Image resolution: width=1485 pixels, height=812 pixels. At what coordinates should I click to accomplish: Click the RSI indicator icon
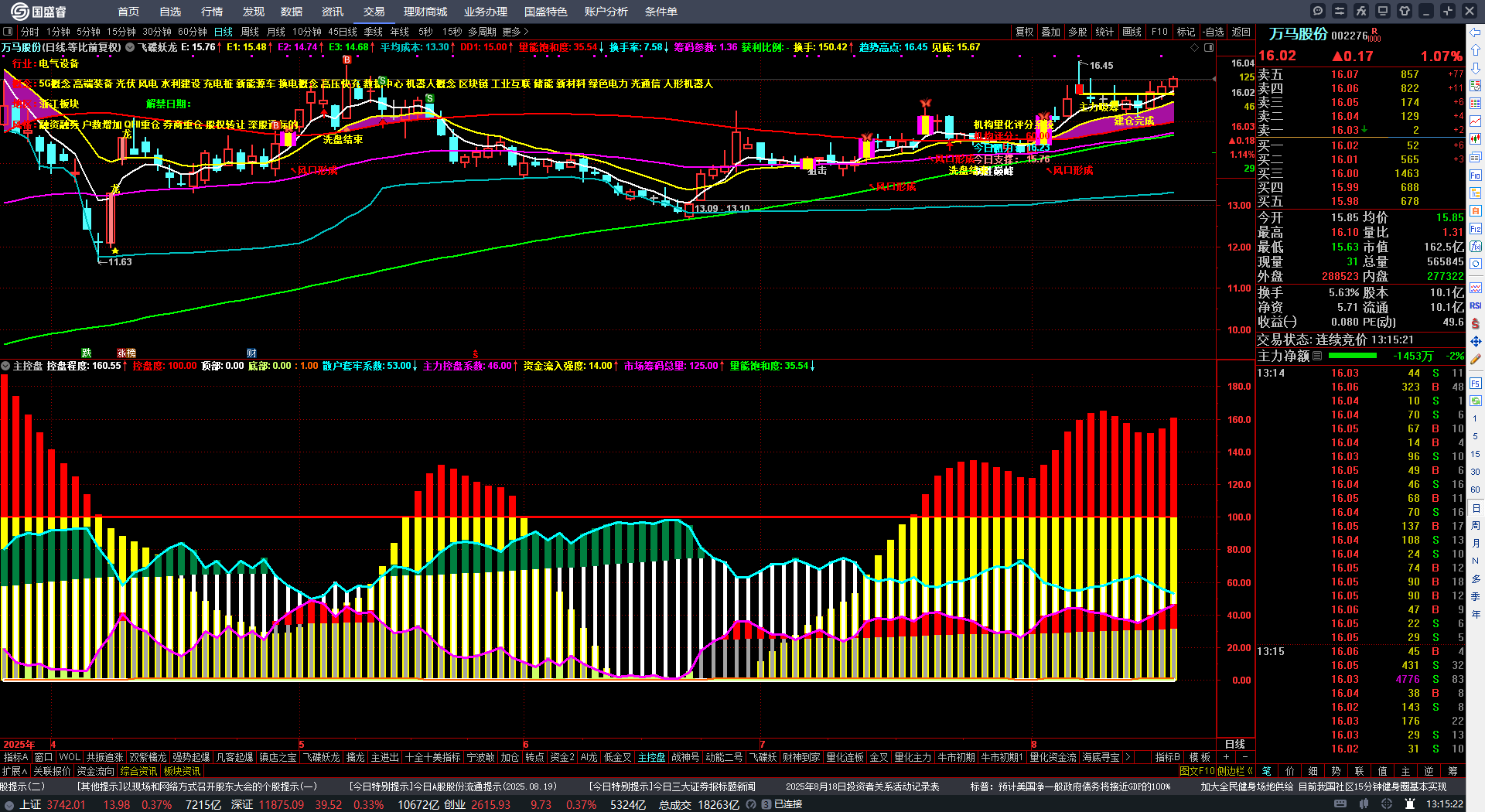tap(1476, 305)
